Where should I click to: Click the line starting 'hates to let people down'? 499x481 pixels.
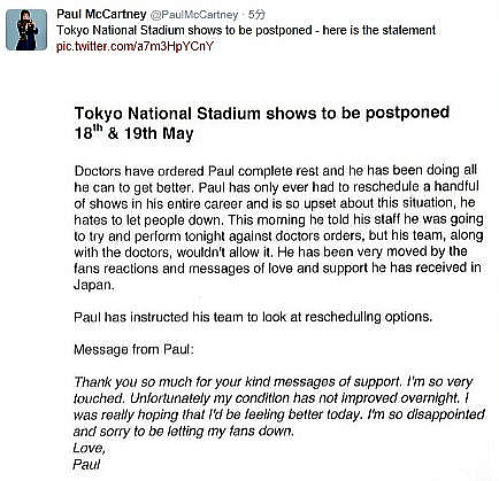[279, 220]
